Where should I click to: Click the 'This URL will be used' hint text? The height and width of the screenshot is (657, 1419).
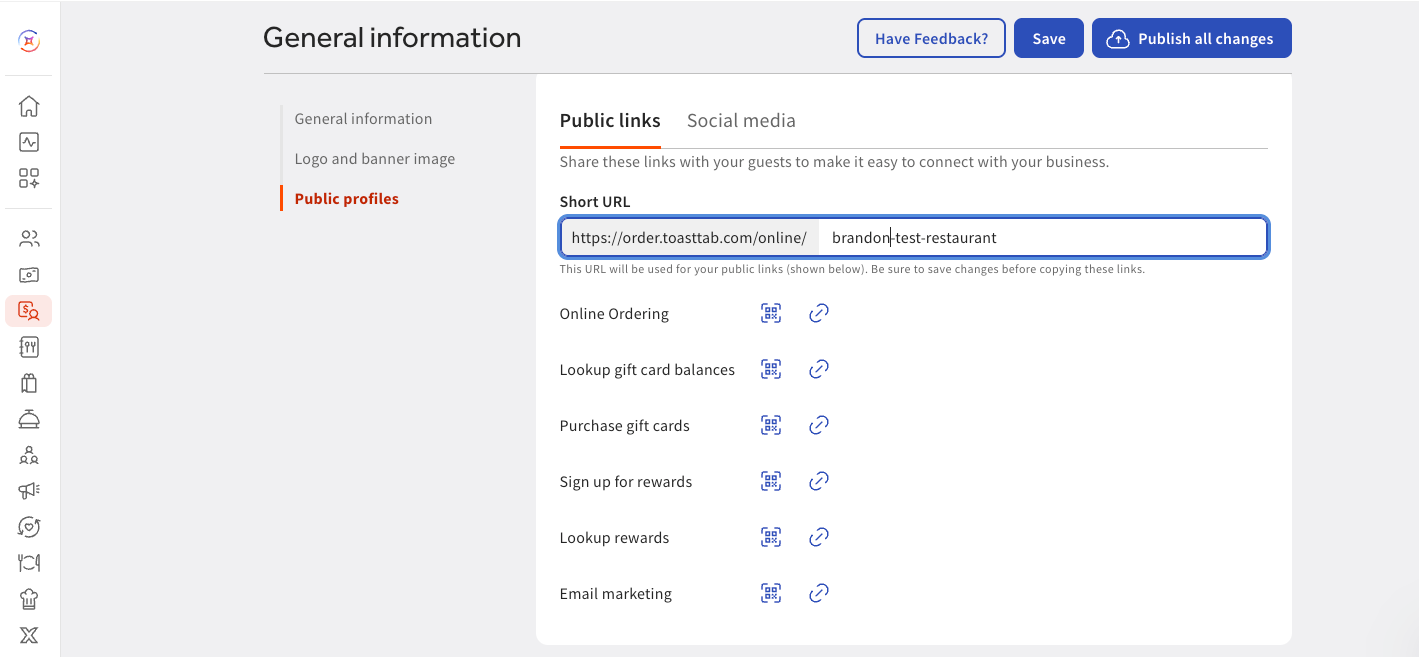852,269
